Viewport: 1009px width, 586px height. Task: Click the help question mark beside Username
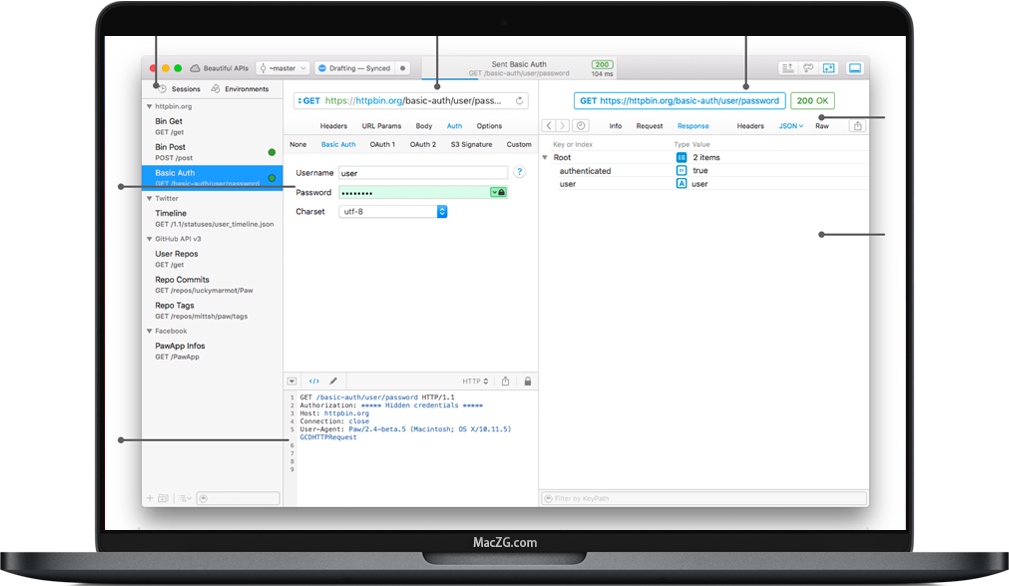point(520,173)
